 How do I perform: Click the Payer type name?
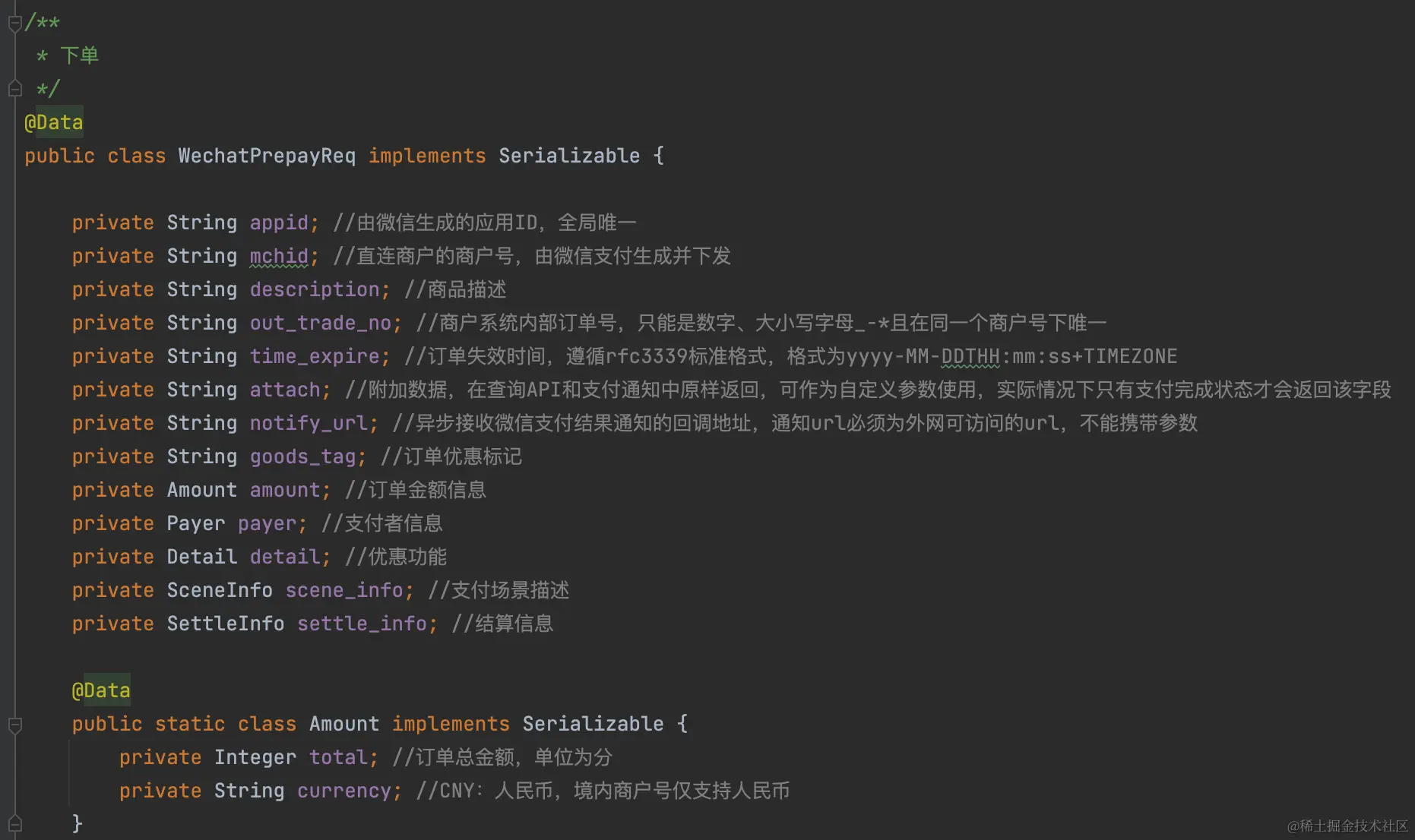196,523
